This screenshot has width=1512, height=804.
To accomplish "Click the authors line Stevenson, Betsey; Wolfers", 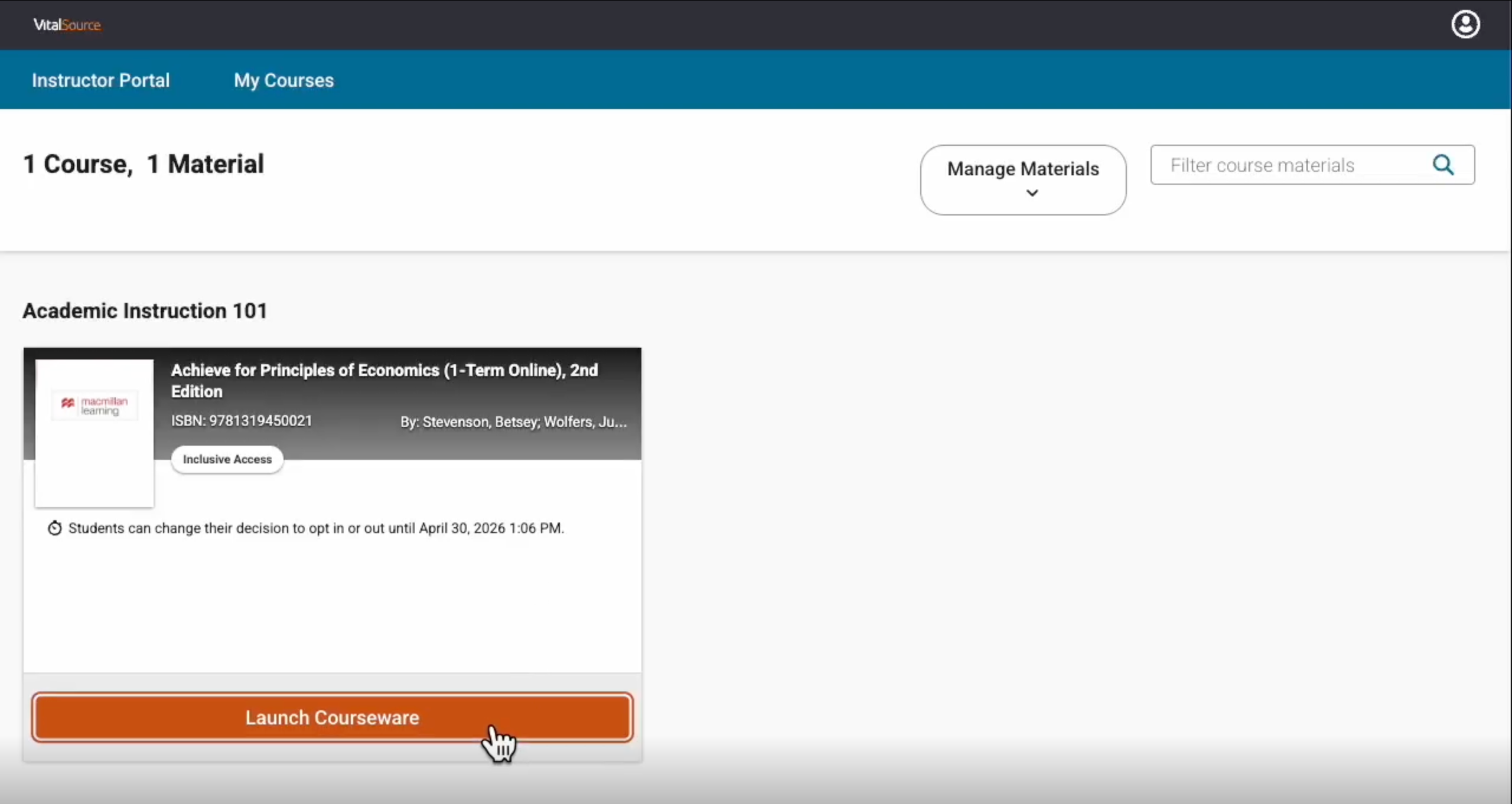I will point(513,421).
